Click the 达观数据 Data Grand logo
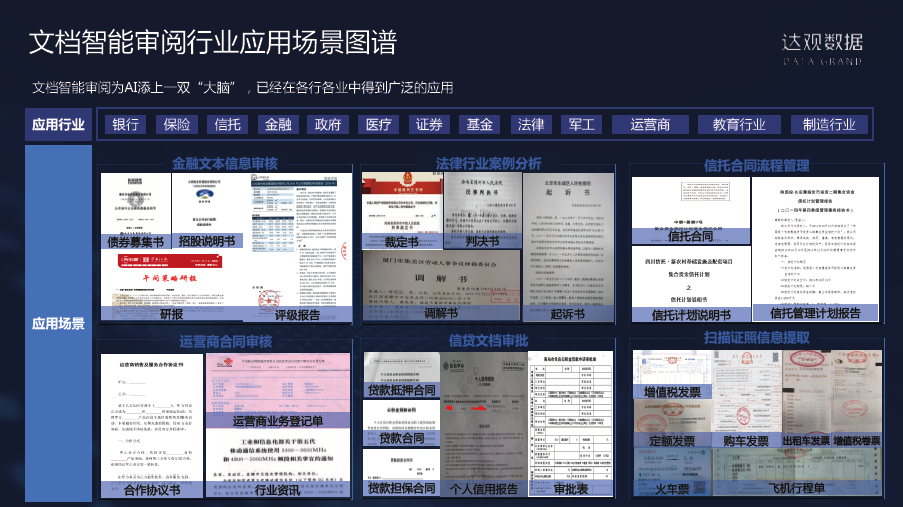The width and height of the screenshot is (903, 507). pos(822,47)
